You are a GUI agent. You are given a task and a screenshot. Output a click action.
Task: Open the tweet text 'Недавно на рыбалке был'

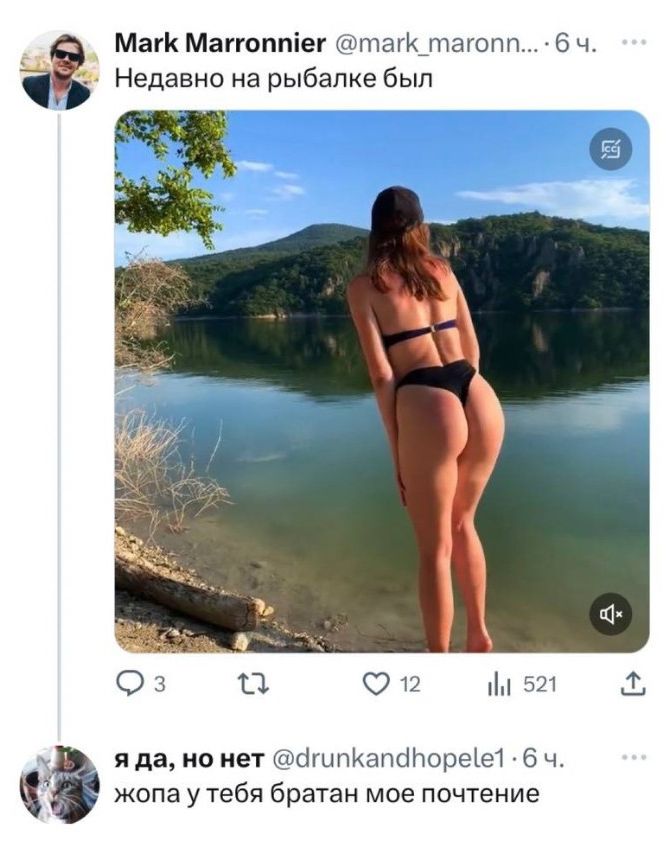point(274,79)
